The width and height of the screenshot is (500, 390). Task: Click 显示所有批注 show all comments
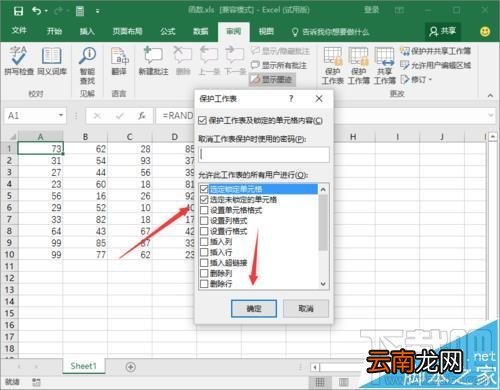tap(279, 65)
